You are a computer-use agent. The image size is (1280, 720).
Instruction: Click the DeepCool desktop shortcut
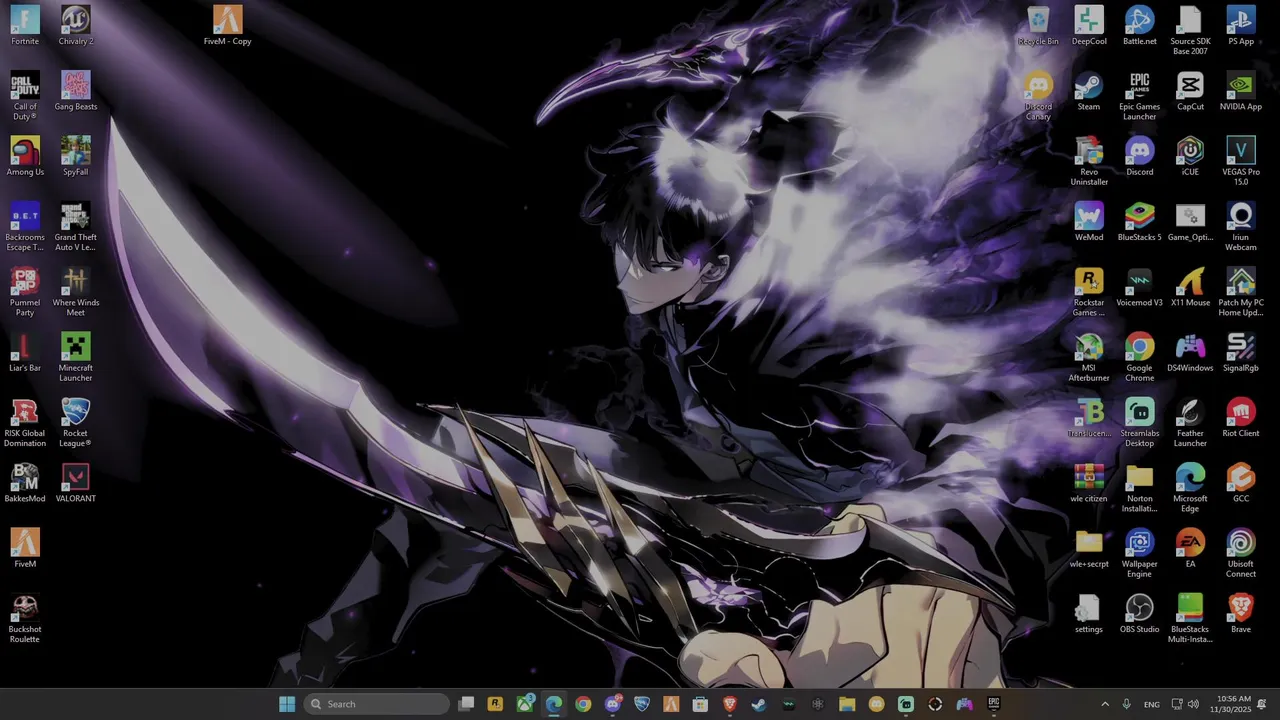(x=1089, y=26)
